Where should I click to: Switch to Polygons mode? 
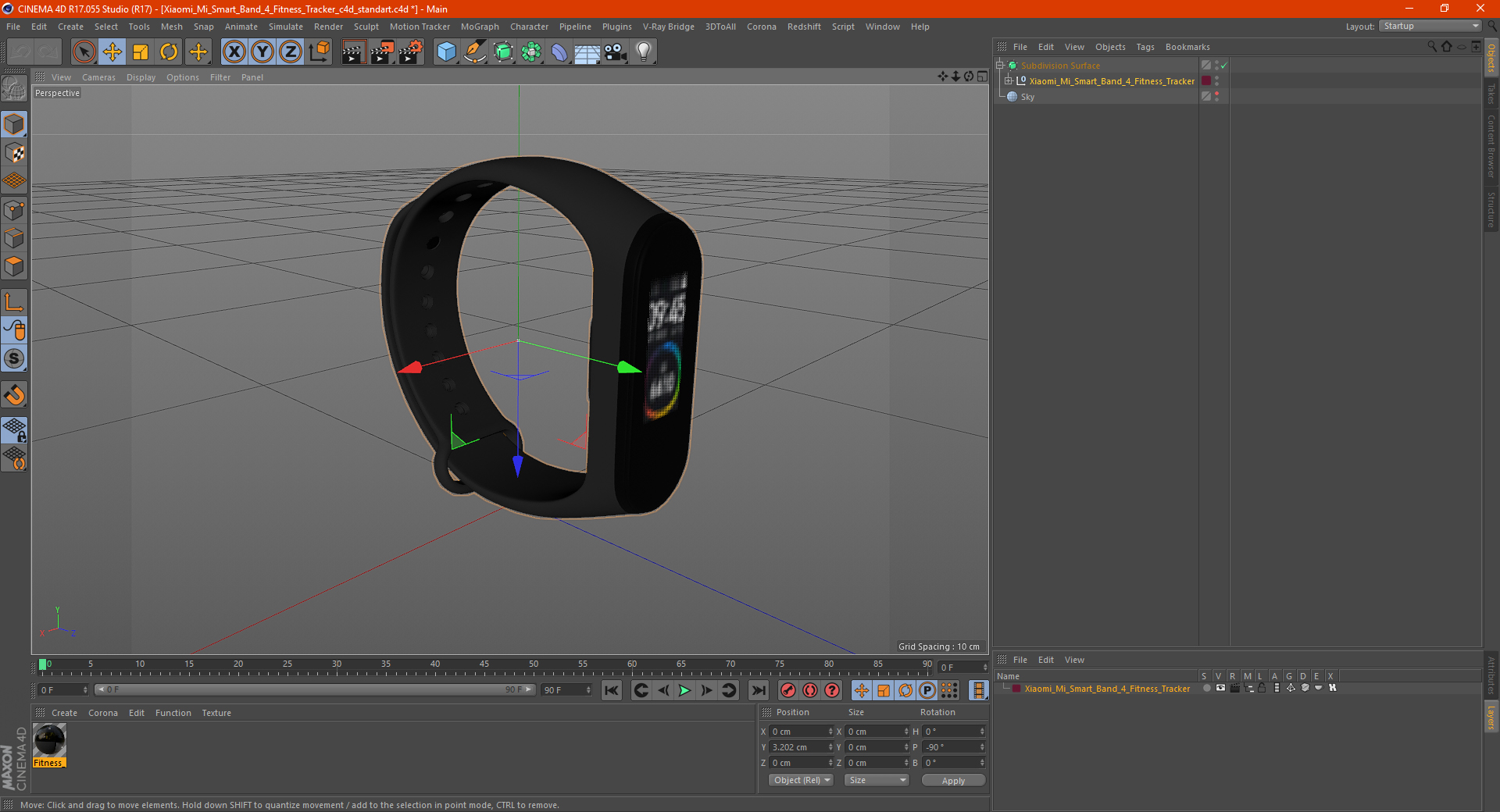[x=14, y=266]
